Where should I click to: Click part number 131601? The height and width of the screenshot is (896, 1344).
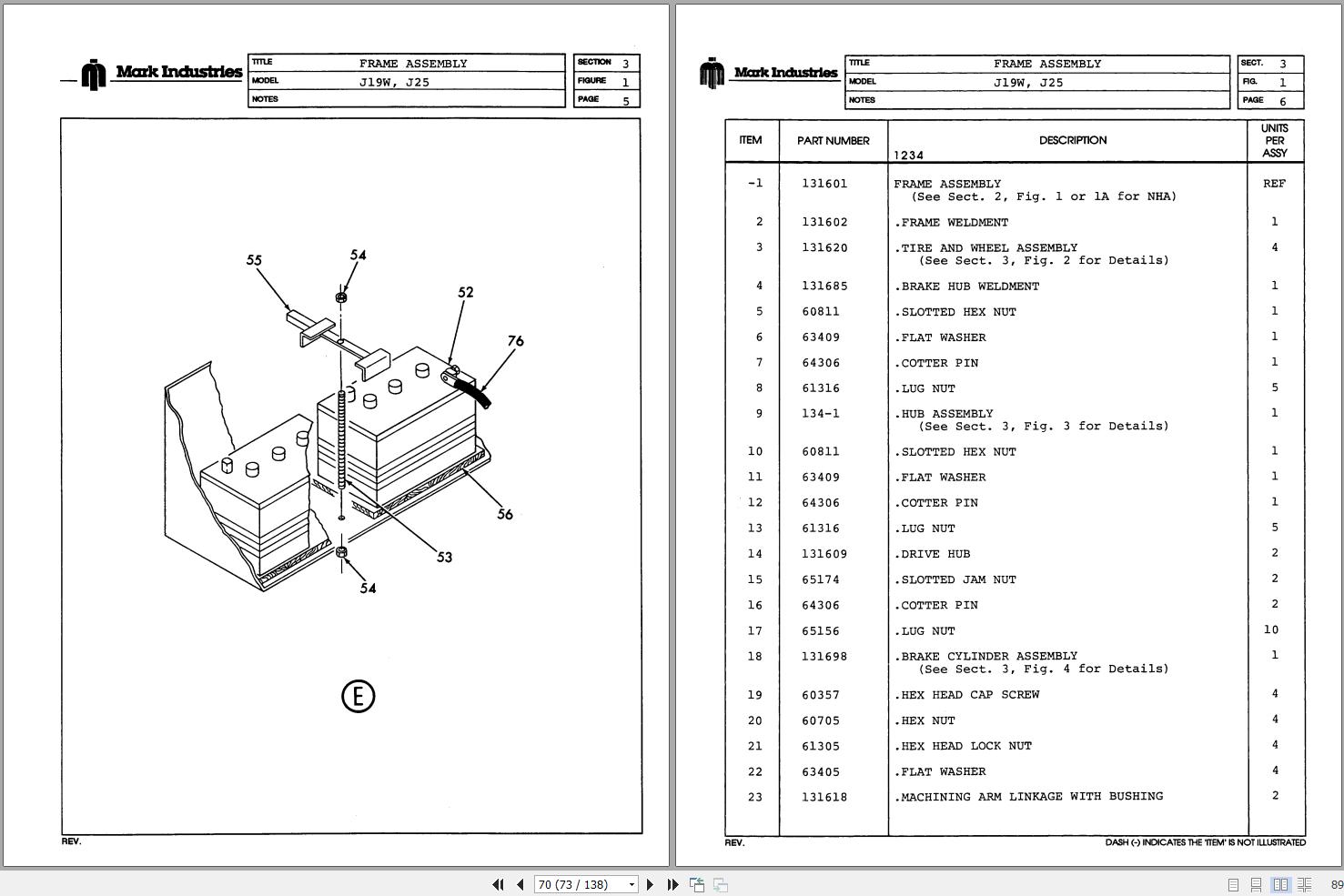point(824,184)
